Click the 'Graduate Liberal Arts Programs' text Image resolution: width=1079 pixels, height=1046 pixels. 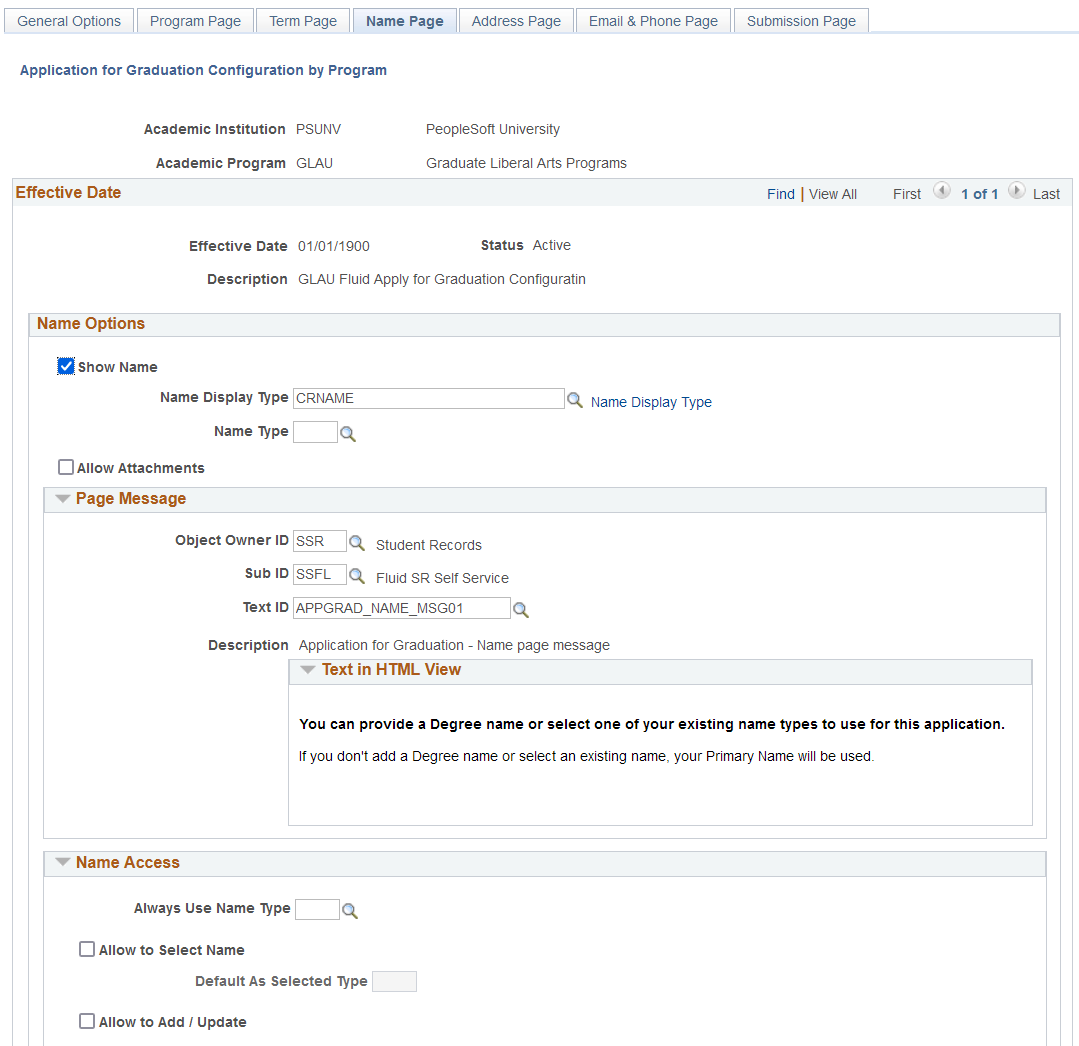526,163
